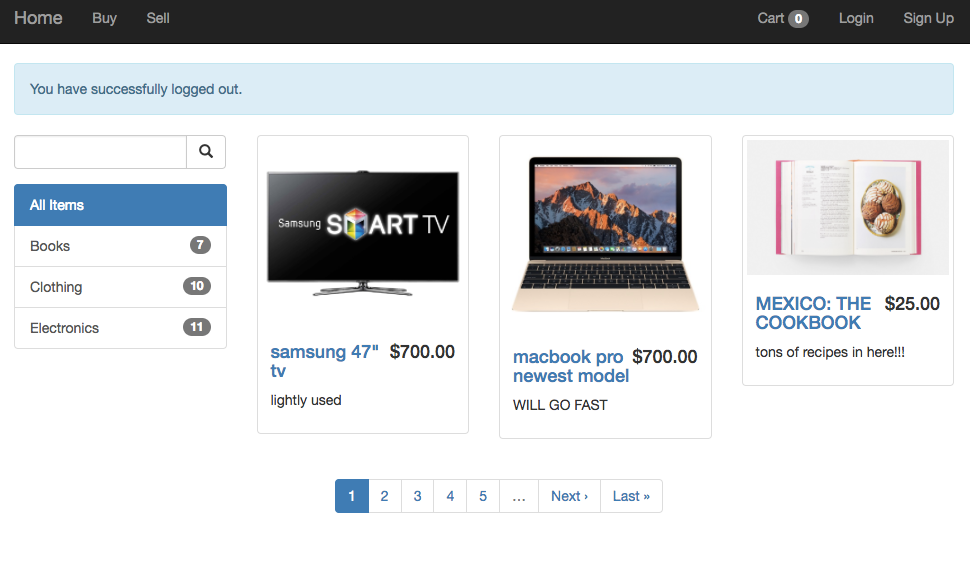The height and width of the screenshot is (572, 970).
Task: Jump to the Last page
Action: click(x=632, y=496)
